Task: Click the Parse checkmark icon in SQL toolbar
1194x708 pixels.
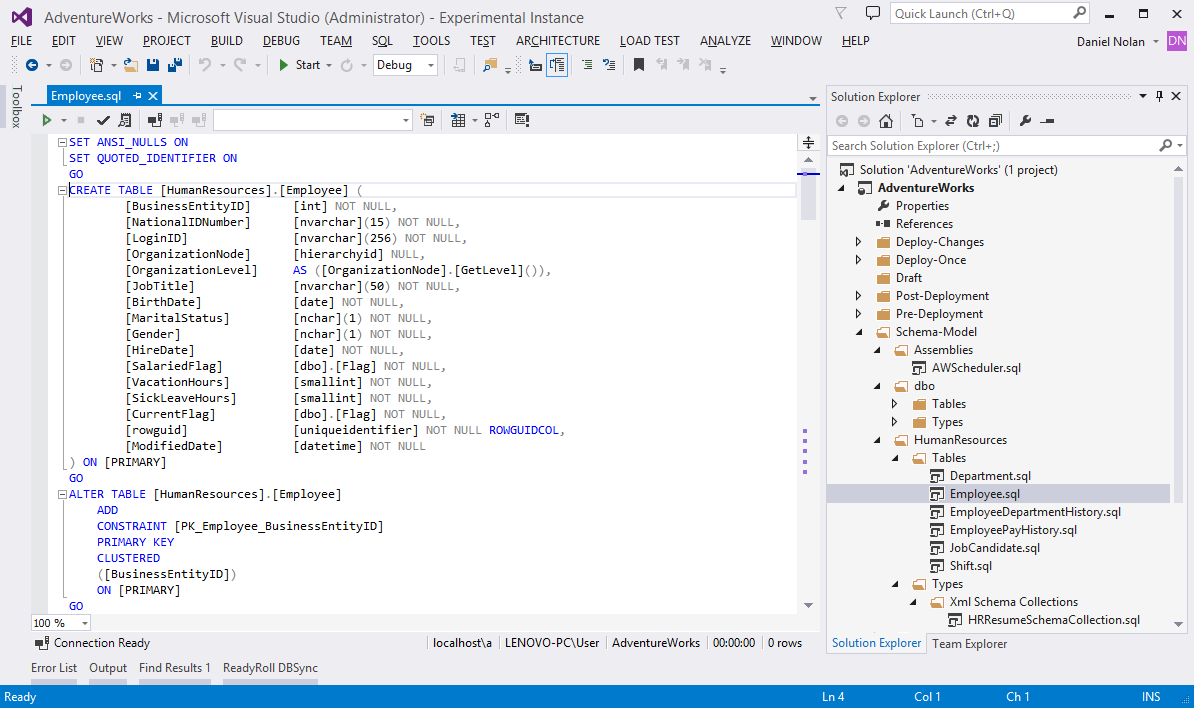Action: coord(103,120)
